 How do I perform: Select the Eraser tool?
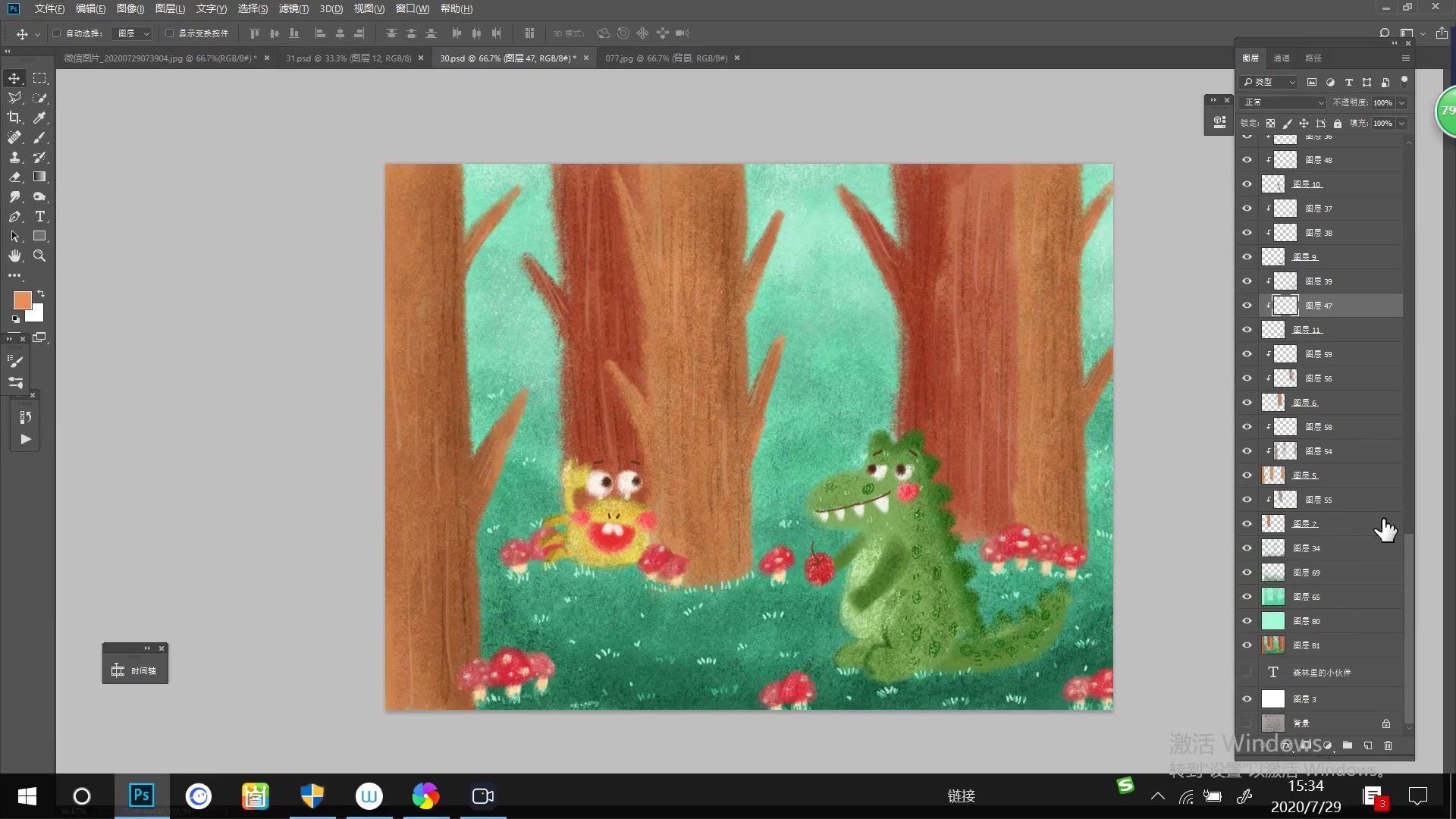(14, 177)
